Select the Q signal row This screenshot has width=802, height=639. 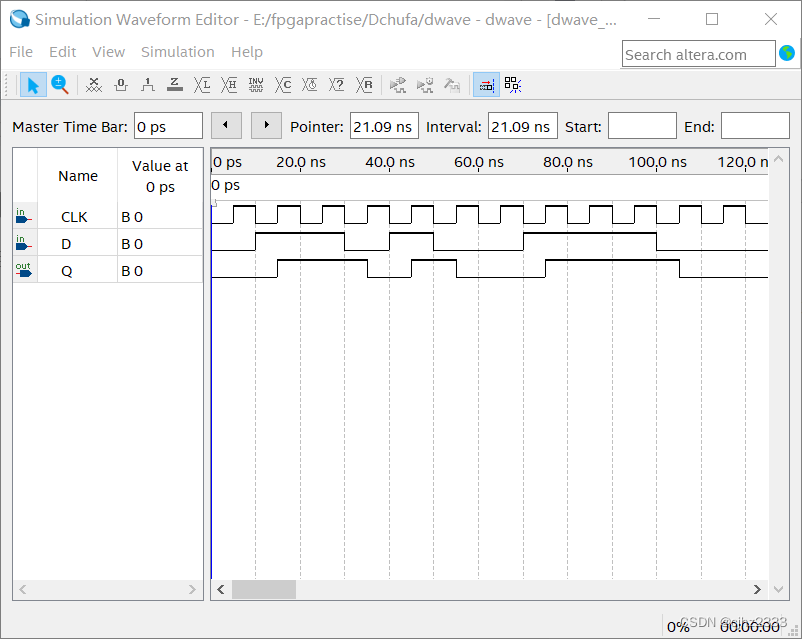108,271
